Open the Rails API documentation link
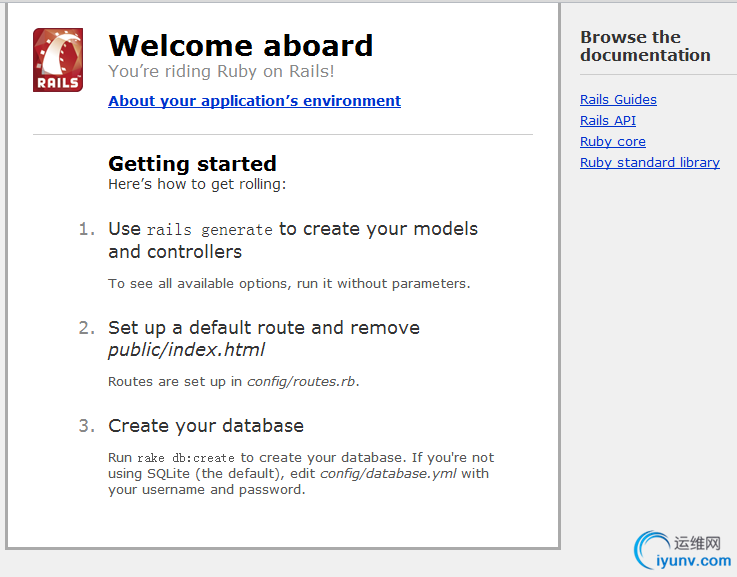The image size is (737, 577). coord(608,121)
